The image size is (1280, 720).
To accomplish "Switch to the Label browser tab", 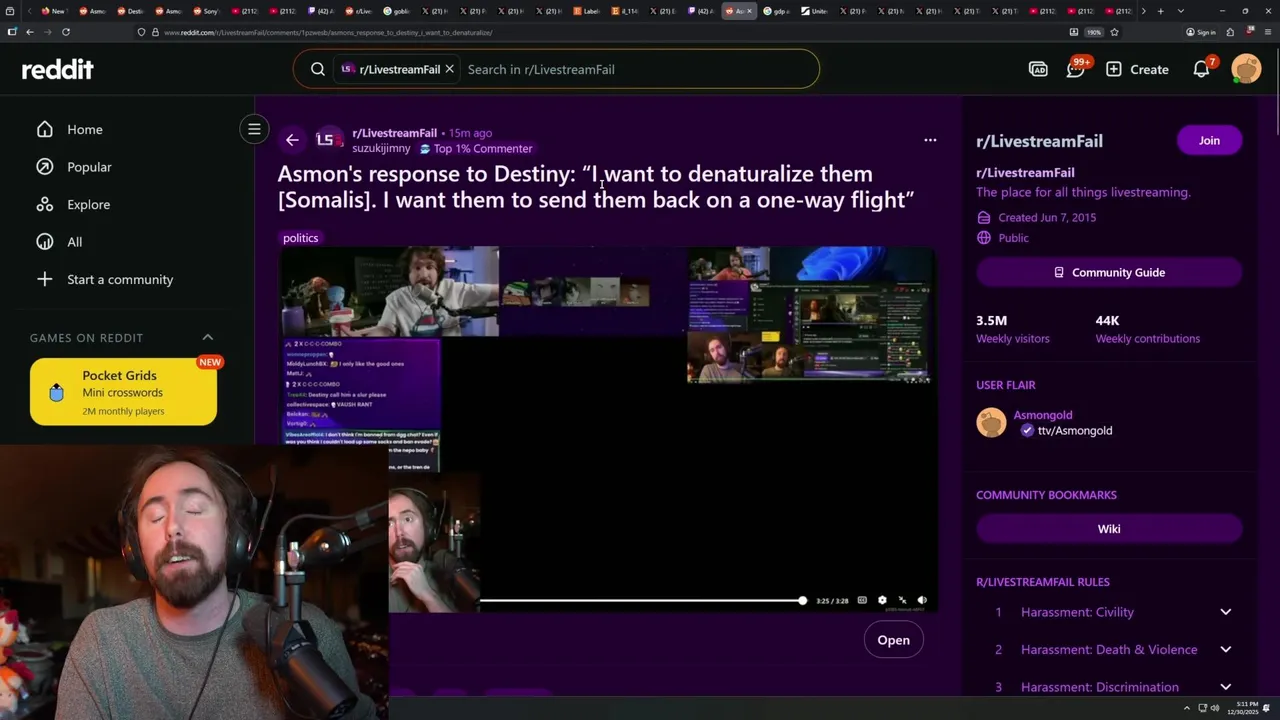I will coord(587,11).
